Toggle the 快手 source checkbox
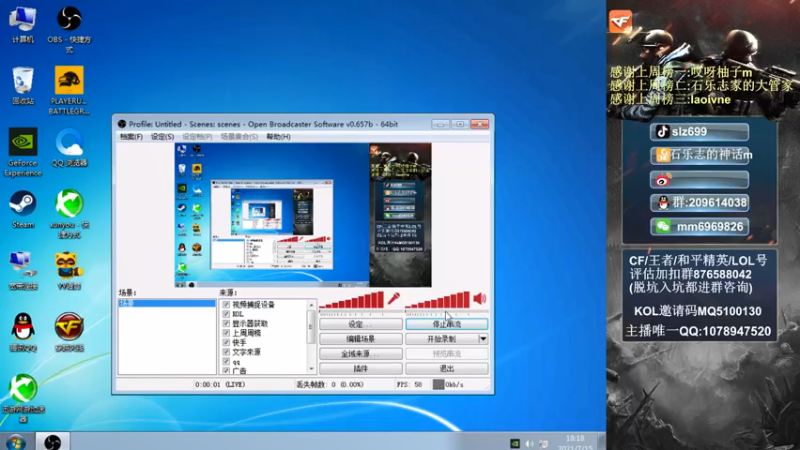This screenshot has height=450, width=800. point(226,342)
